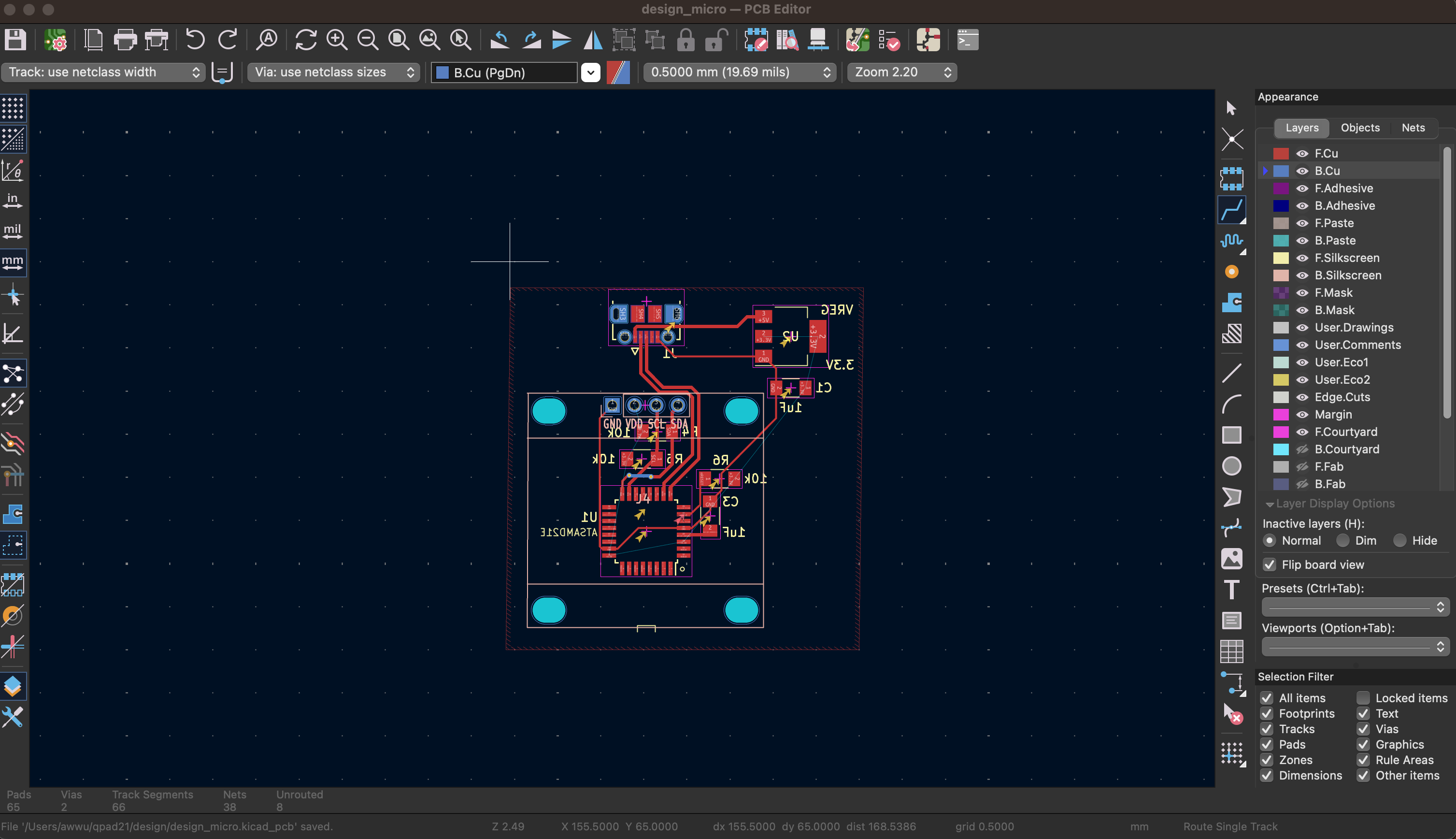Choose the Add Text tool
1456x839 pixels.
(x=1231, y=589)
